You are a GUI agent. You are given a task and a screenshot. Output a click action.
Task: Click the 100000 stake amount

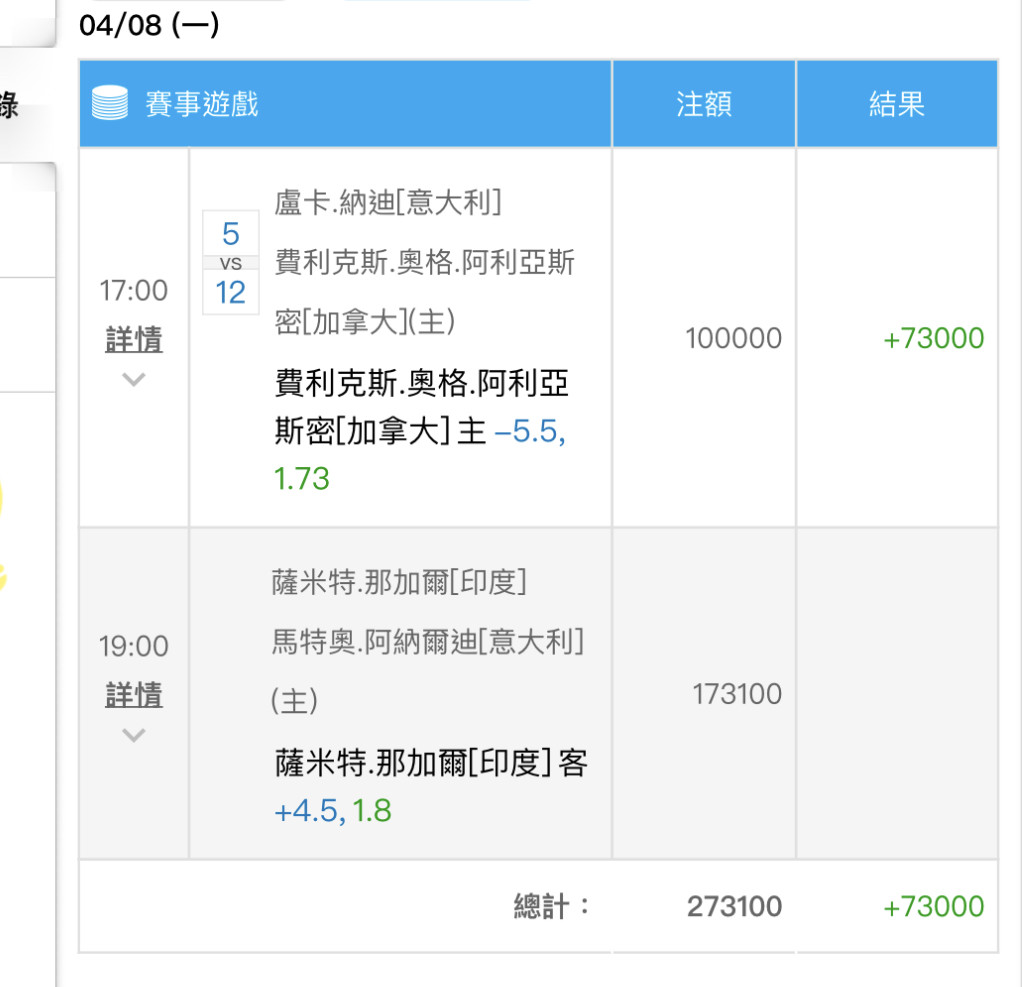[733, 338]
